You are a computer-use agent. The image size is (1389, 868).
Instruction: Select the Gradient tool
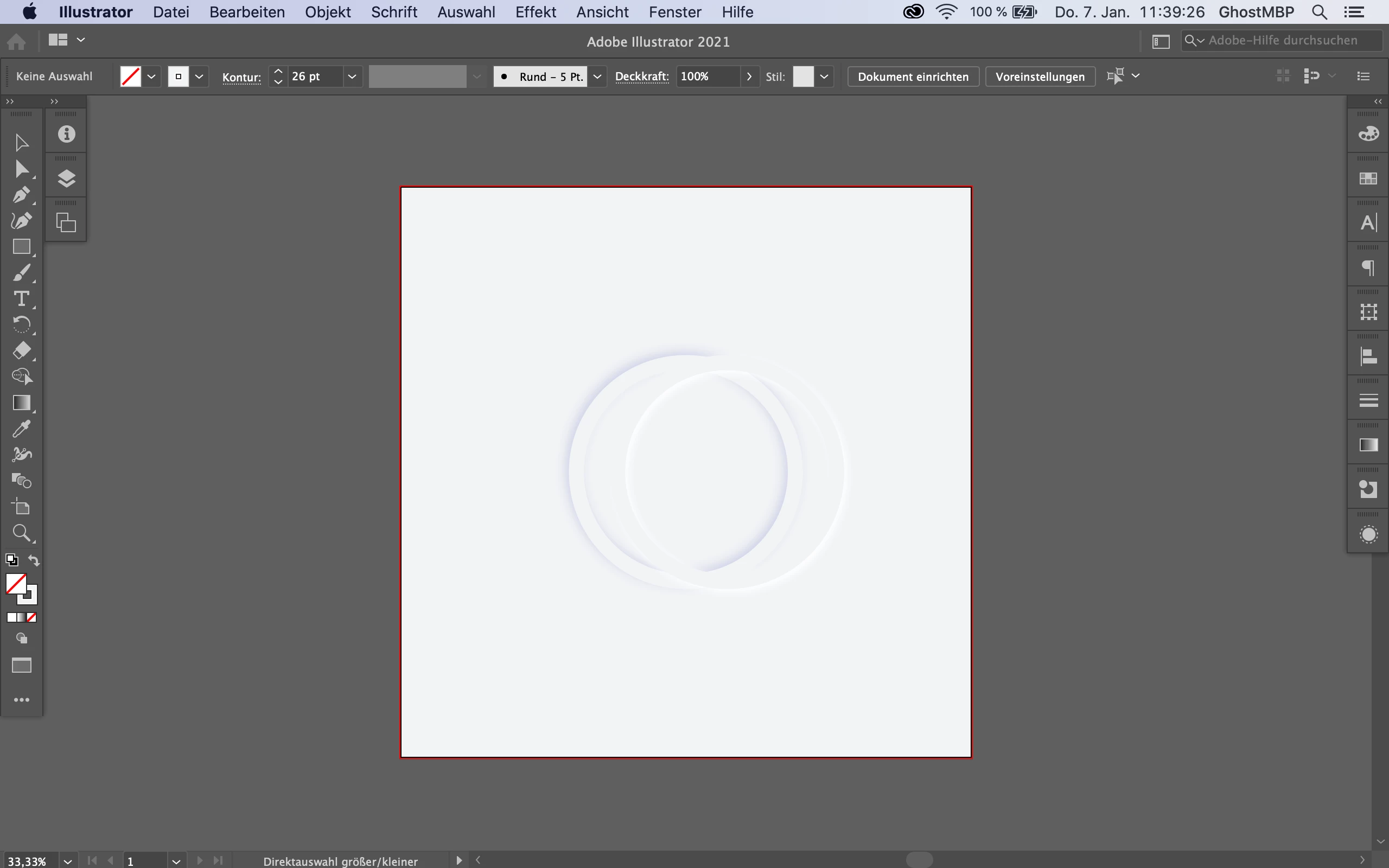21,403
